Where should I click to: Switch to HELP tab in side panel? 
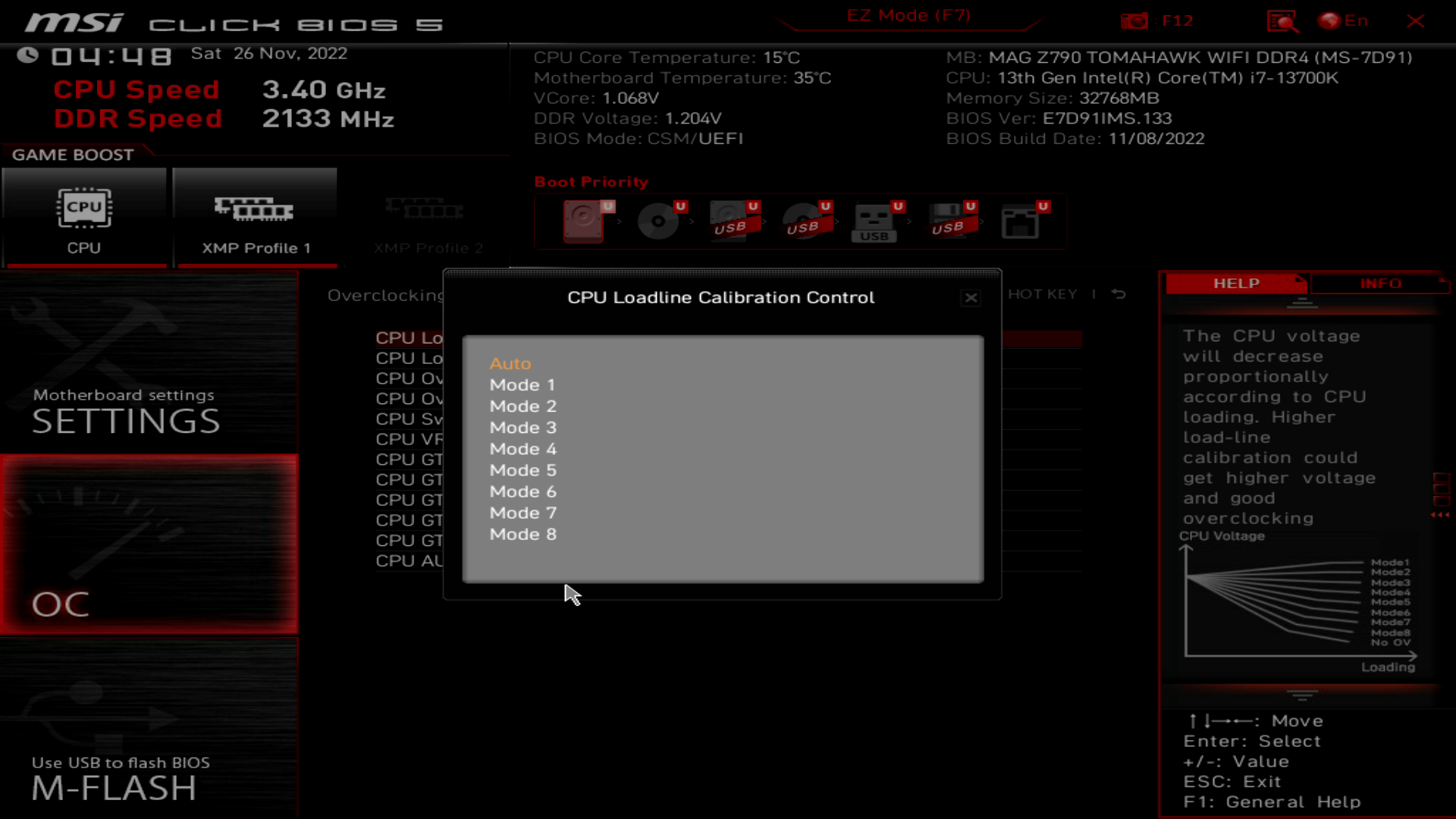(1236, 282)
